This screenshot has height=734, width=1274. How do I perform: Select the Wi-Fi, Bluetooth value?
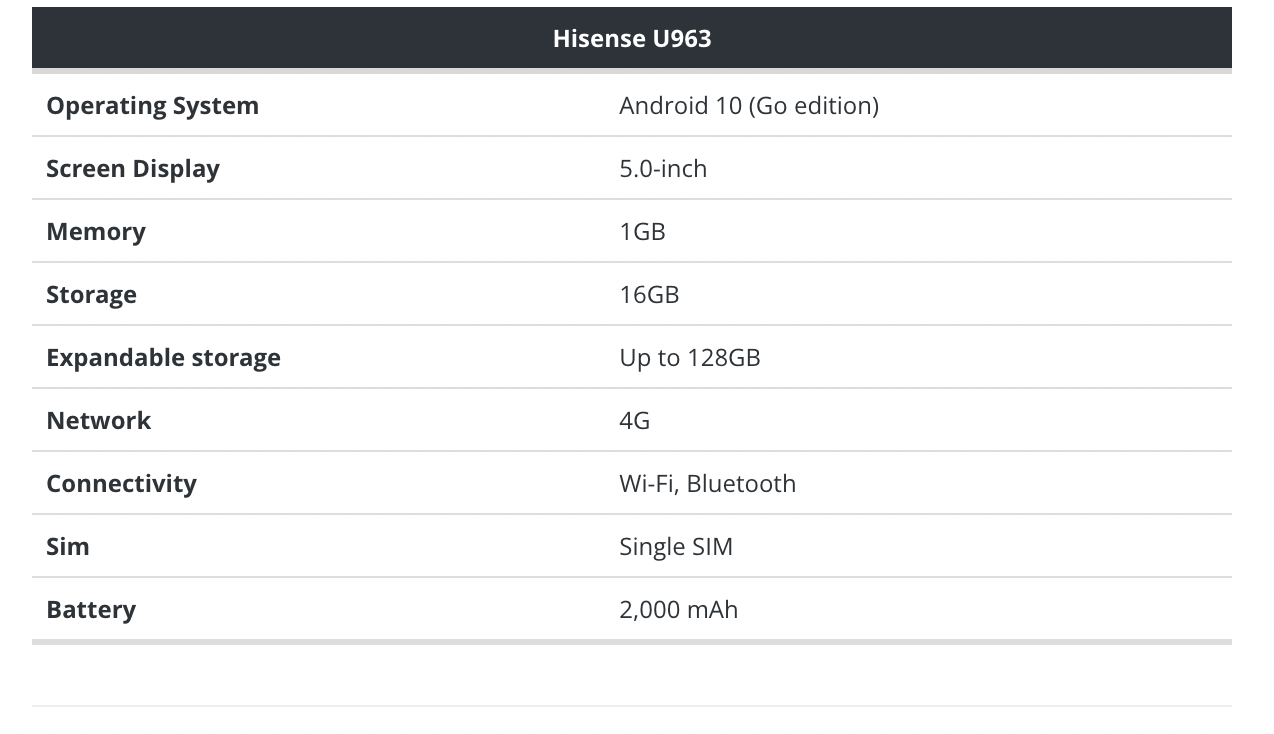click(x=707, y=484)
